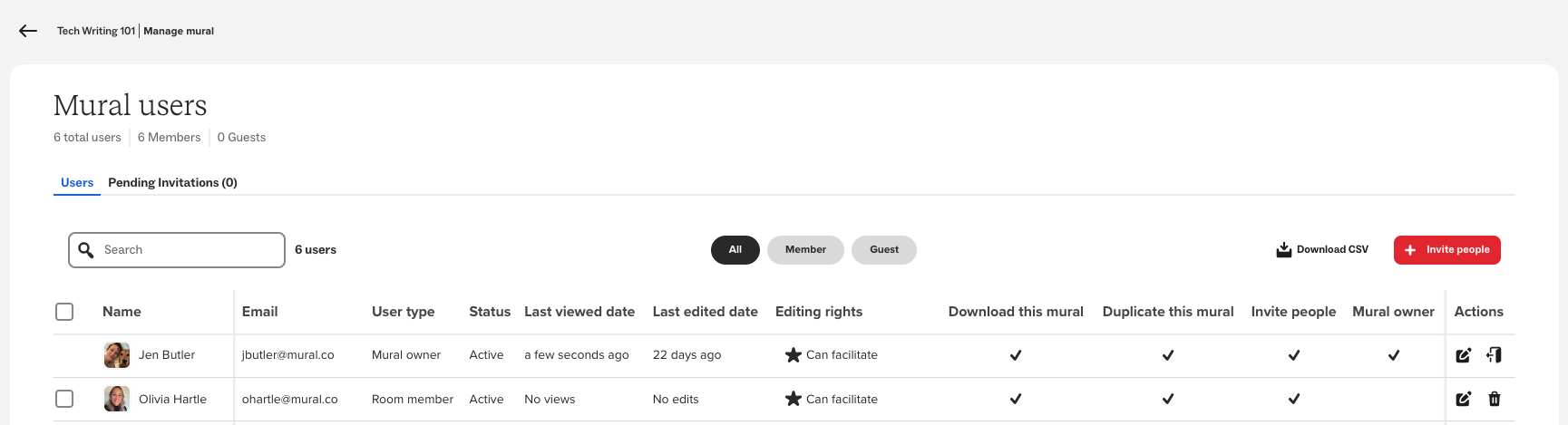Open edit permissions icon for Olivia Hartle
Screen dimensions: 1568x425
click(1463, 399)
